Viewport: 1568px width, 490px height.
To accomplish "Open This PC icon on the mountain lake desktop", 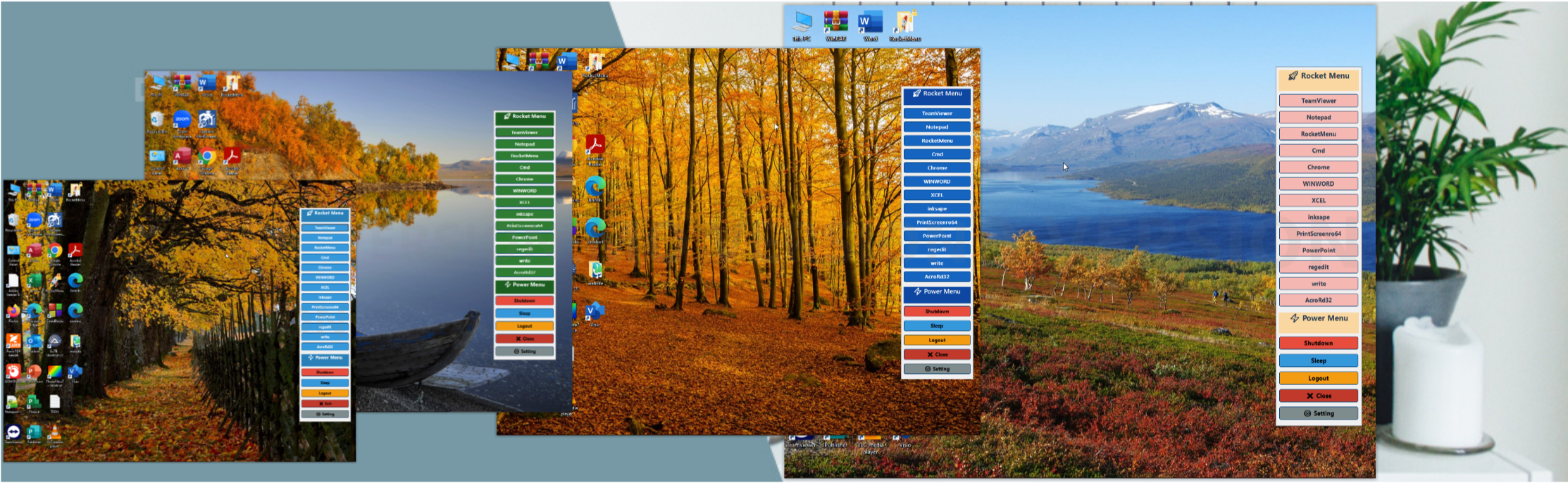I will click(802, 23).
